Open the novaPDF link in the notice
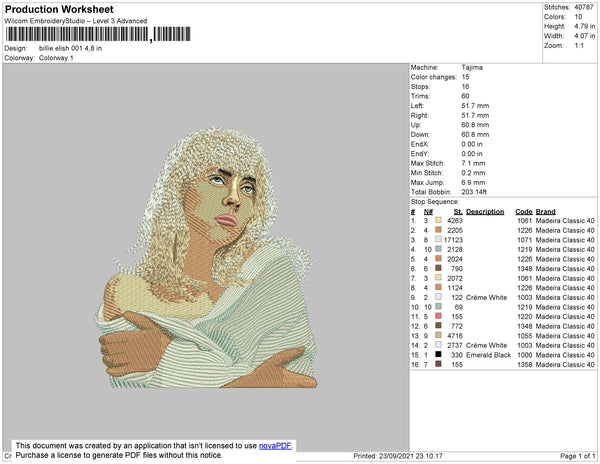 pos(276,446)
